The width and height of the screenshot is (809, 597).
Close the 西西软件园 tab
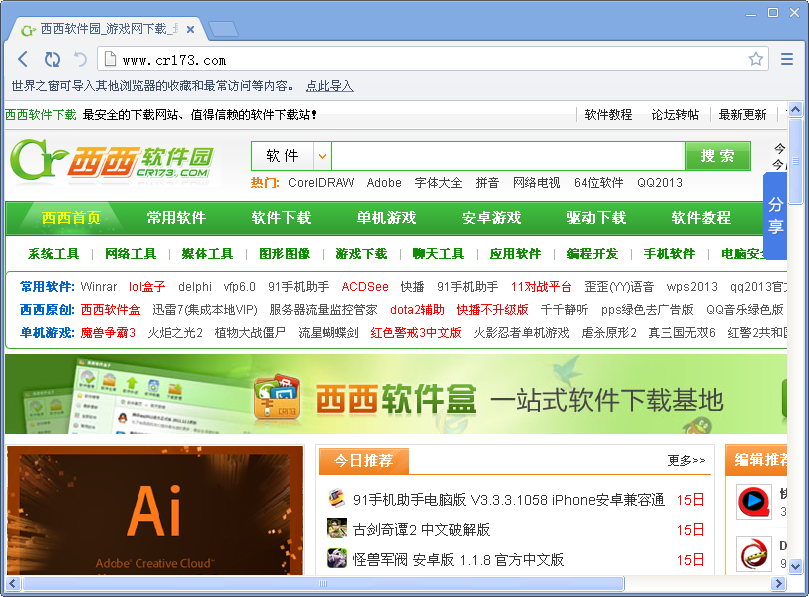pyautogui.click(x=190, y=29)
